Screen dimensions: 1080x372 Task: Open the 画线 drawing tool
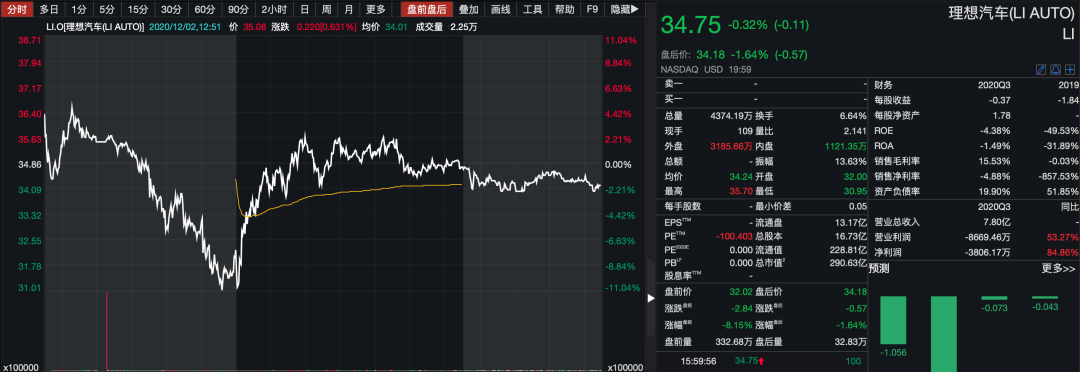[x=501, y=9]
